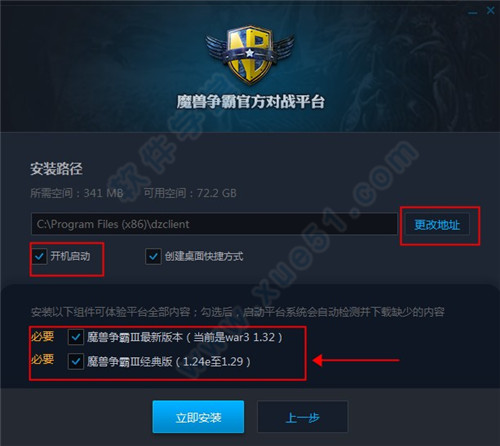Toggle the 开机启动 checkbox
This screenshot has width=500, height=446.
[x=40, y=256]
